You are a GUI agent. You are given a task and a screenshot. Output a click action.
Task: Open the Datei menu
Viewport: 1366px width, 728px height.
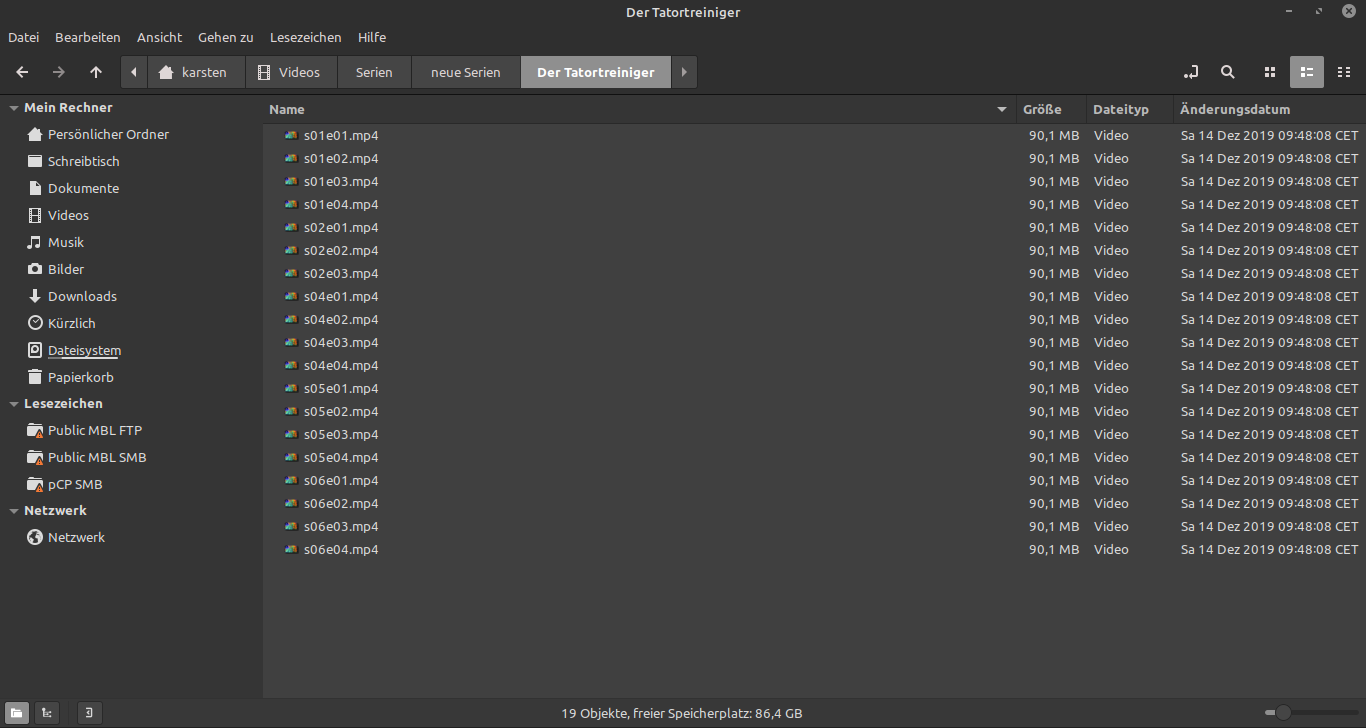click(x=23, y=37)
